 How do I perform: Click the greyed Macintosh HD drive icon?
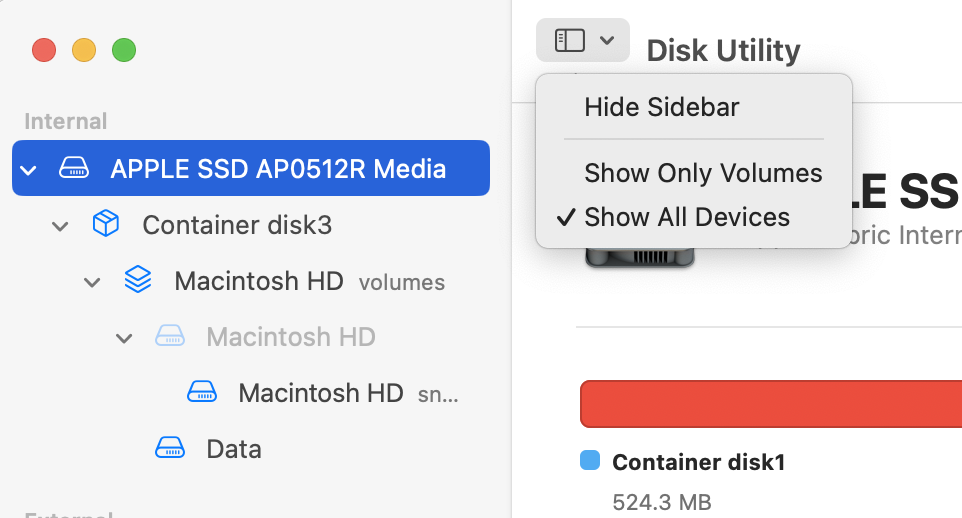click(x=169, y=337)
